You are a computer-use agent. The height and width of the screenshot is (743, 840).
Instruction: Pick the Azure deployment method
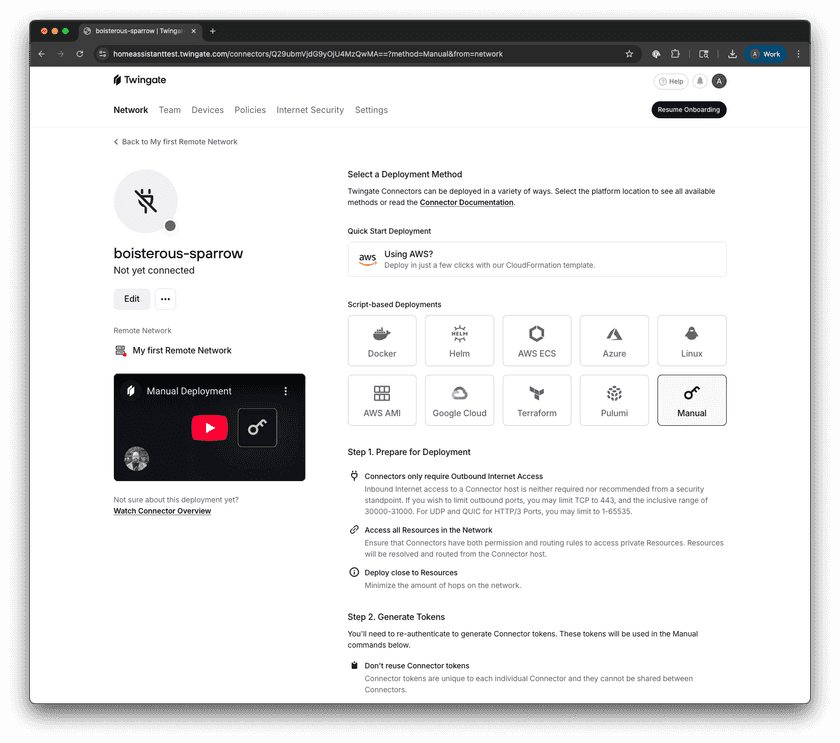coord(614,341)
